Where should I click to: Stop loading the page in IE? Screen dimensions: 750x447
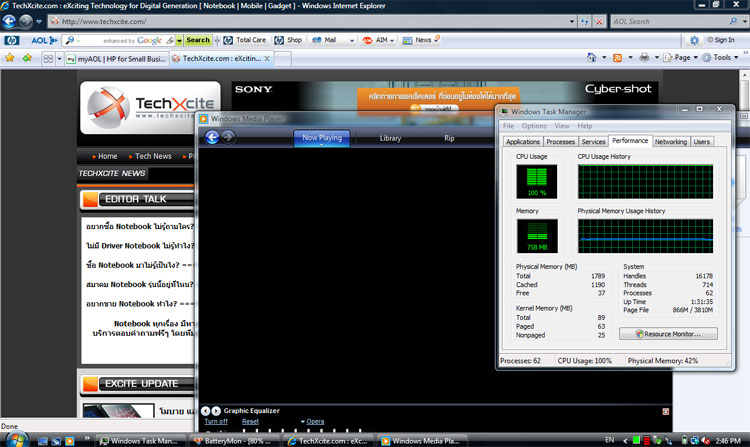coord(599,22)
